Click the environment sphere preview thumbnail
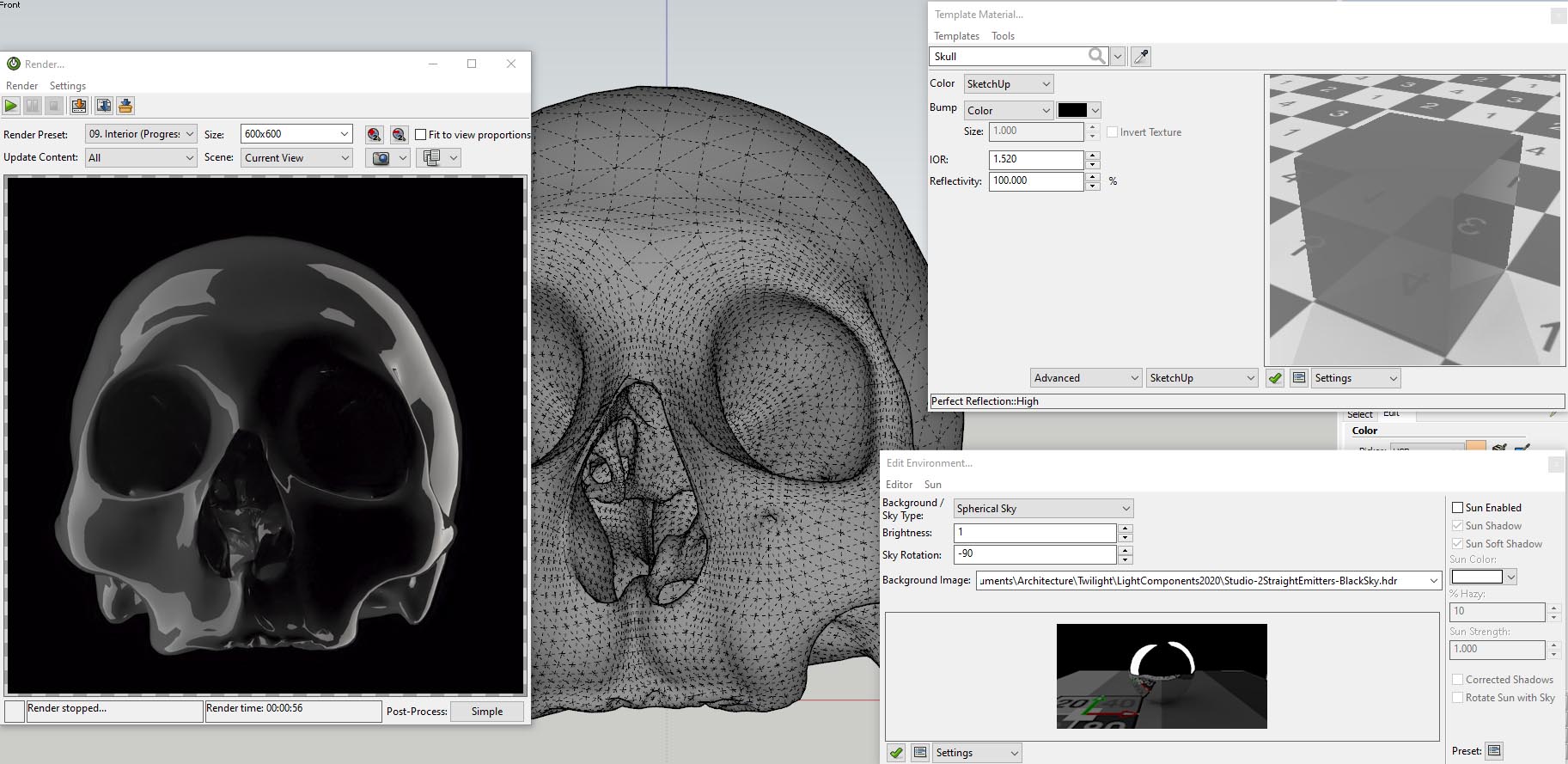 1162,676
